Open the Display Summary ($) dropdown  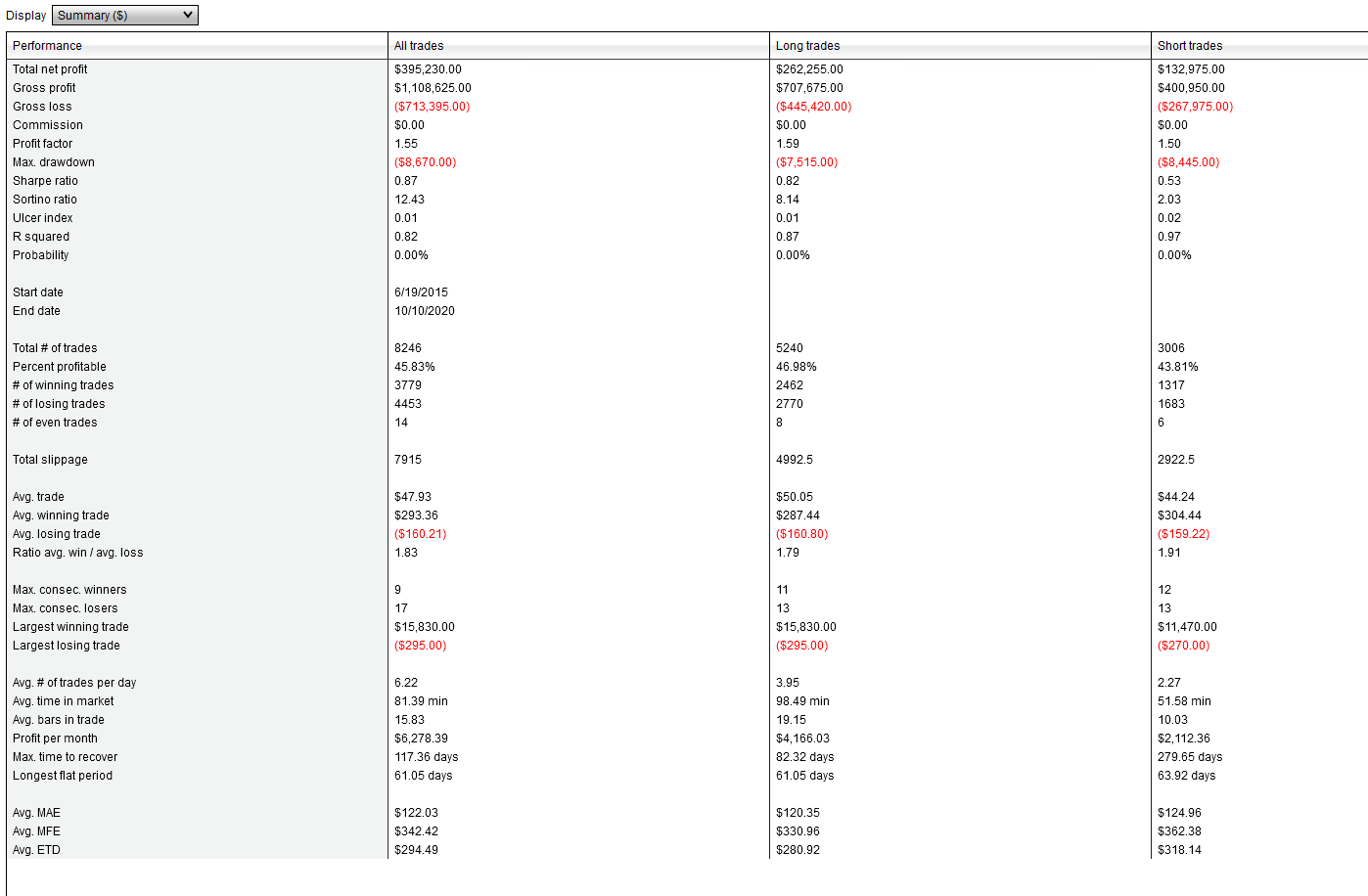click(x=124, y=15)
